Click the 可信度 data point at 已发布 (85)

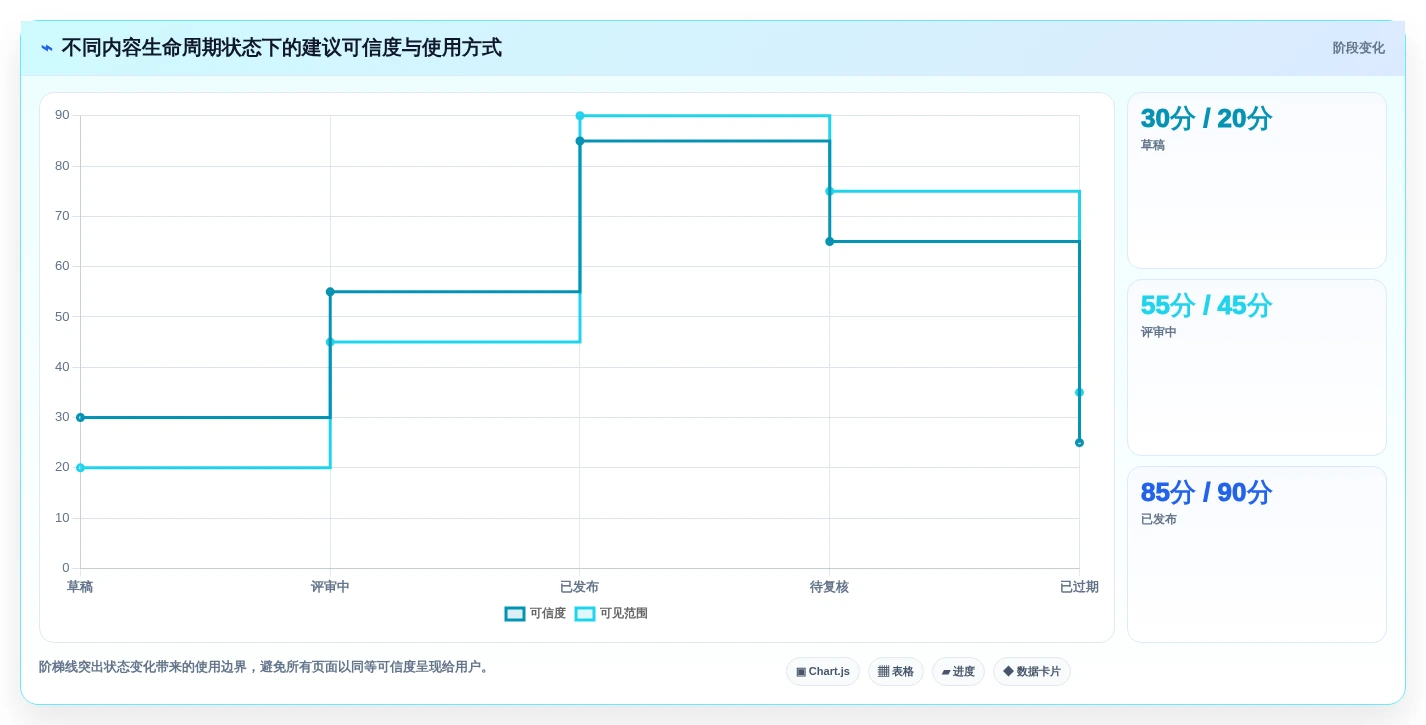coord(580,141)
